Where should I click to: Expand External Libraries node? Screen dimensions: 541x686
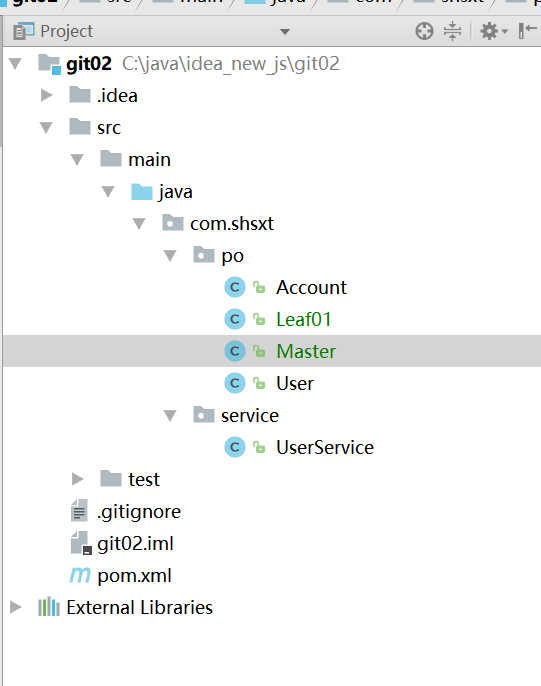pyautogui.click(x=16, y=607)
